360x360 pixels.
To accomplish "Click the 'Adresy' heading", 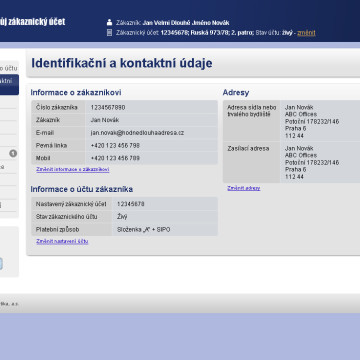I will tap(236, 93).
